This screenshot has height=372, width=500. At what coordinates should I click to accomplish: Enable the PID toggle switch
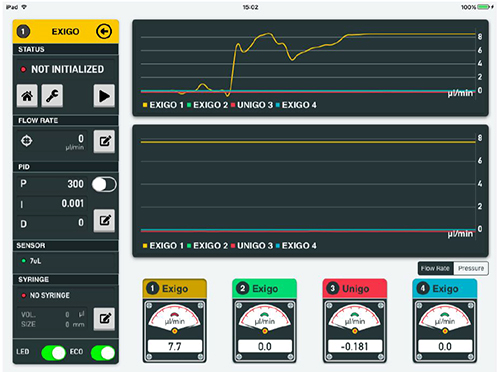point(104,184)
